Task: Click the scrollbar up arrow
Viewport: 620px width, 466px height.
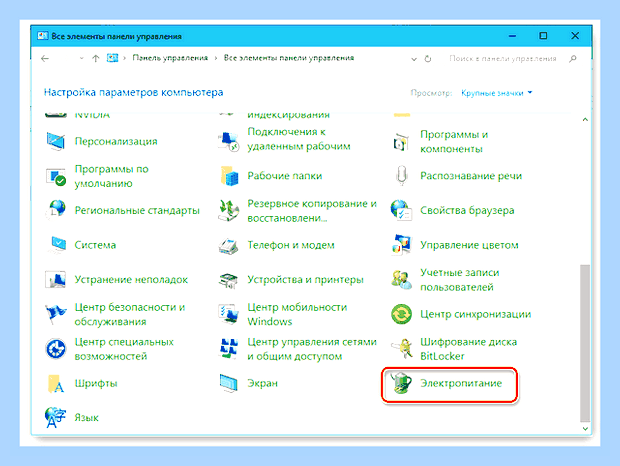Action: (585, 119)
